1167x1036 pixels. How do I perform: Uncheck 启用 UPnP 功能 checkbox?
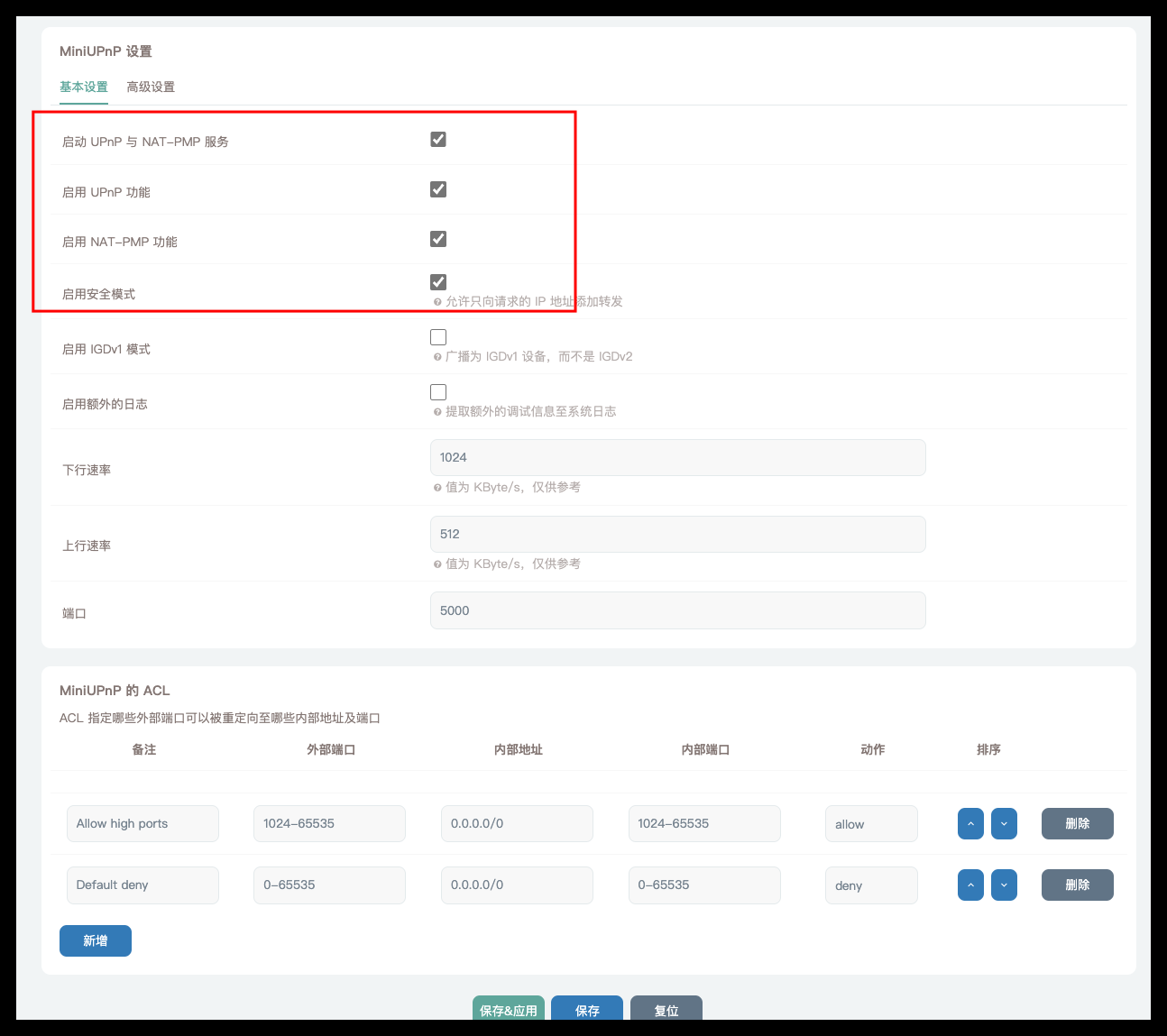tap(438, 189)
